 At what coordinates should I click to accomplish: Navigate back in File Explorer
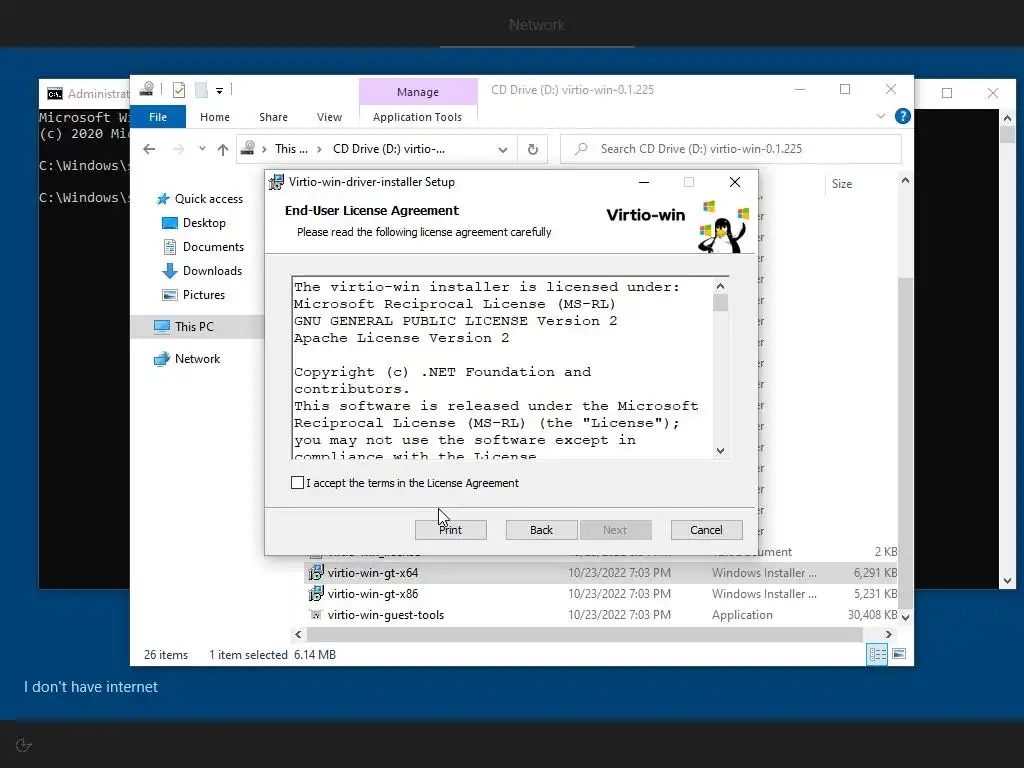[x=149, y=149]
